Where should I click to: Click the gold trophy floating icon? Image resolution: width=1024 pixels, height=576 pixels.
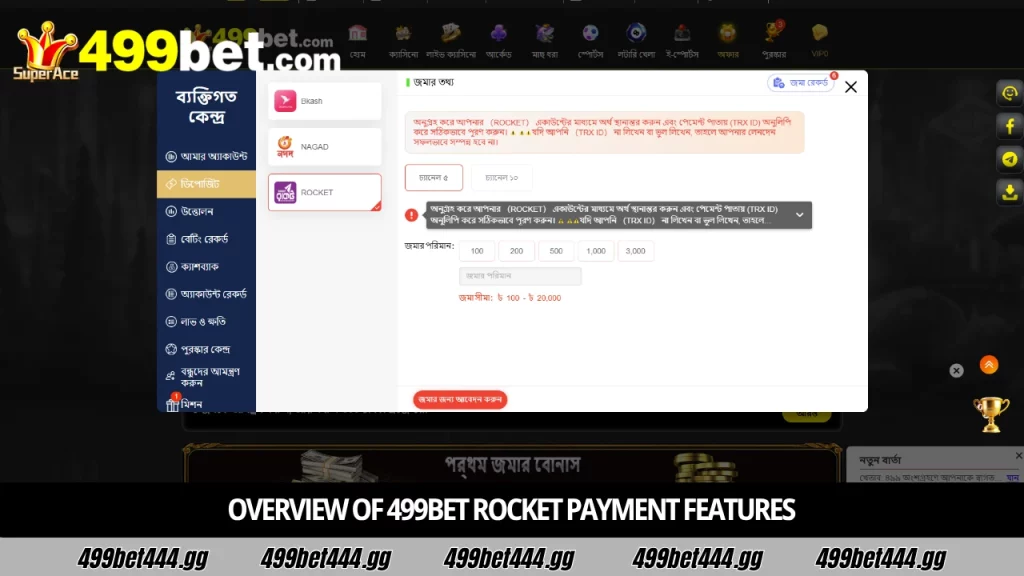pos(991,414)
